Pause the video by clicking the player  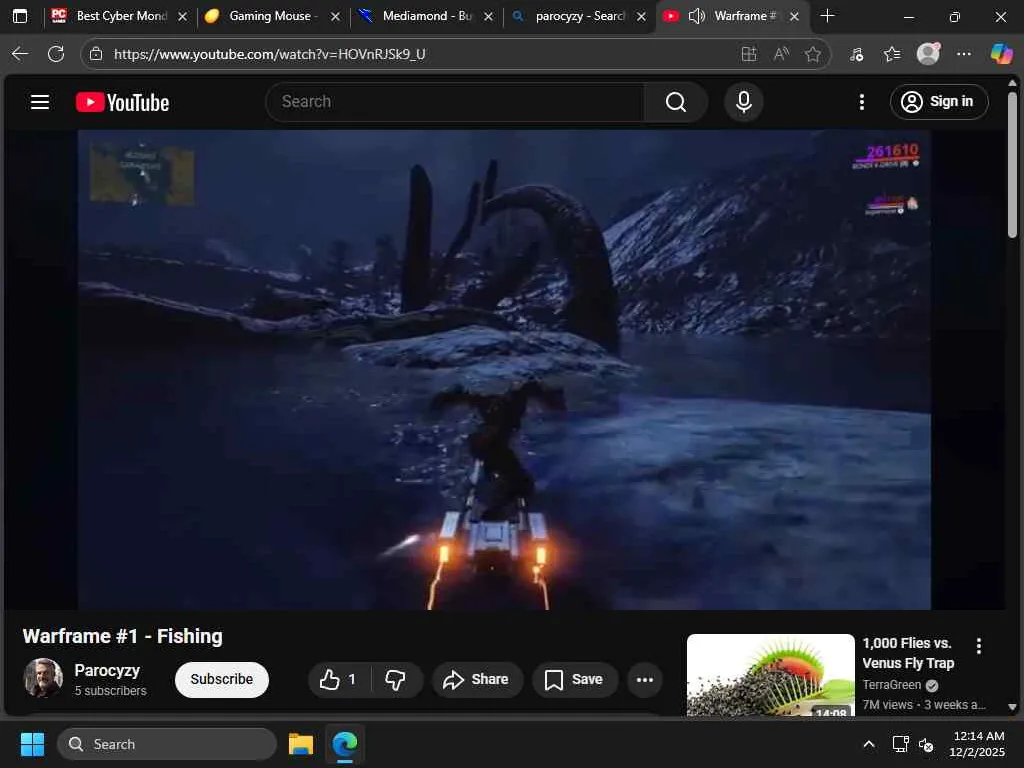[x=504, y=370]
